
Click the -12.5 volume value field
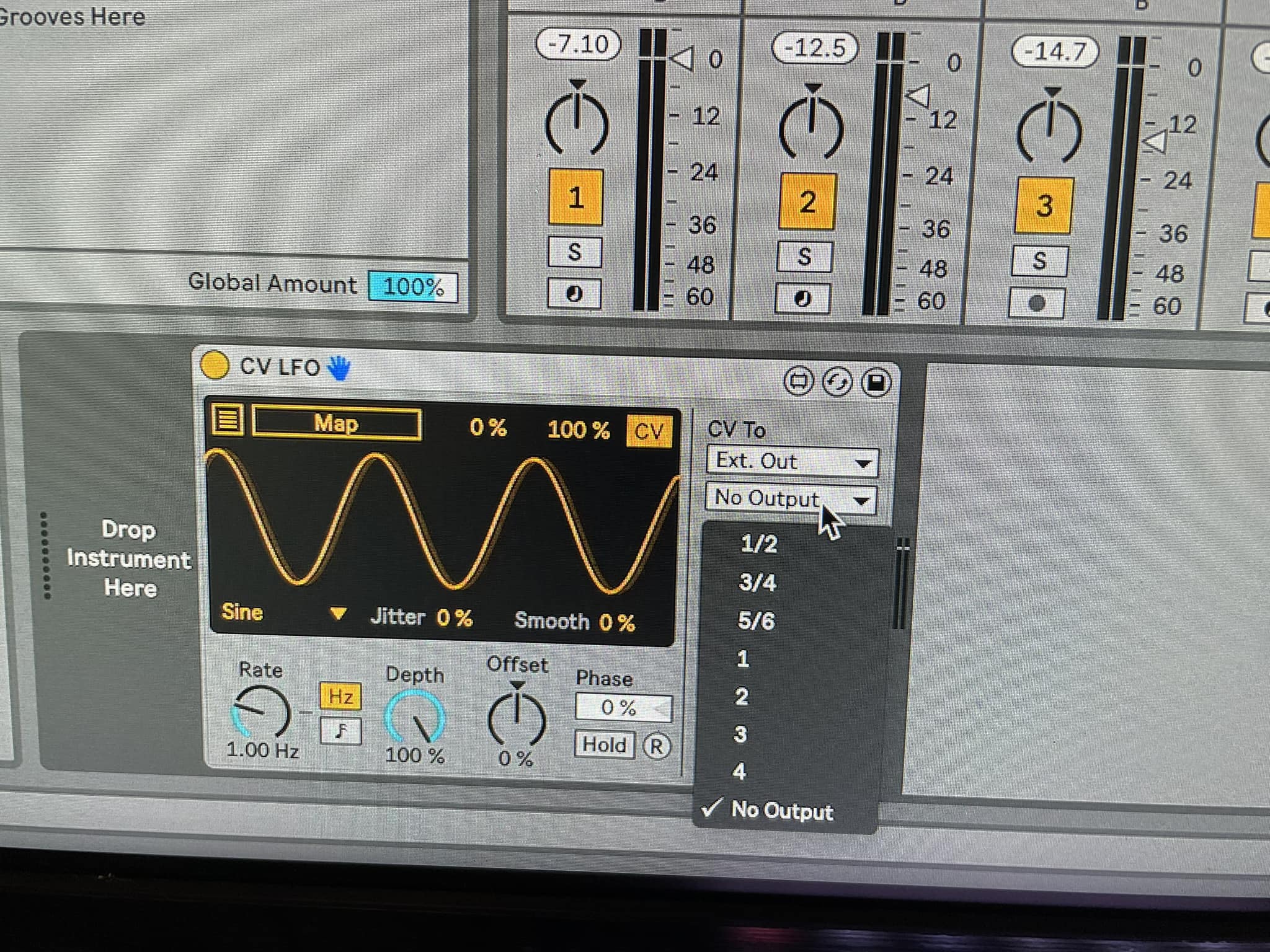pyautogui.click(x=815, y=48)
